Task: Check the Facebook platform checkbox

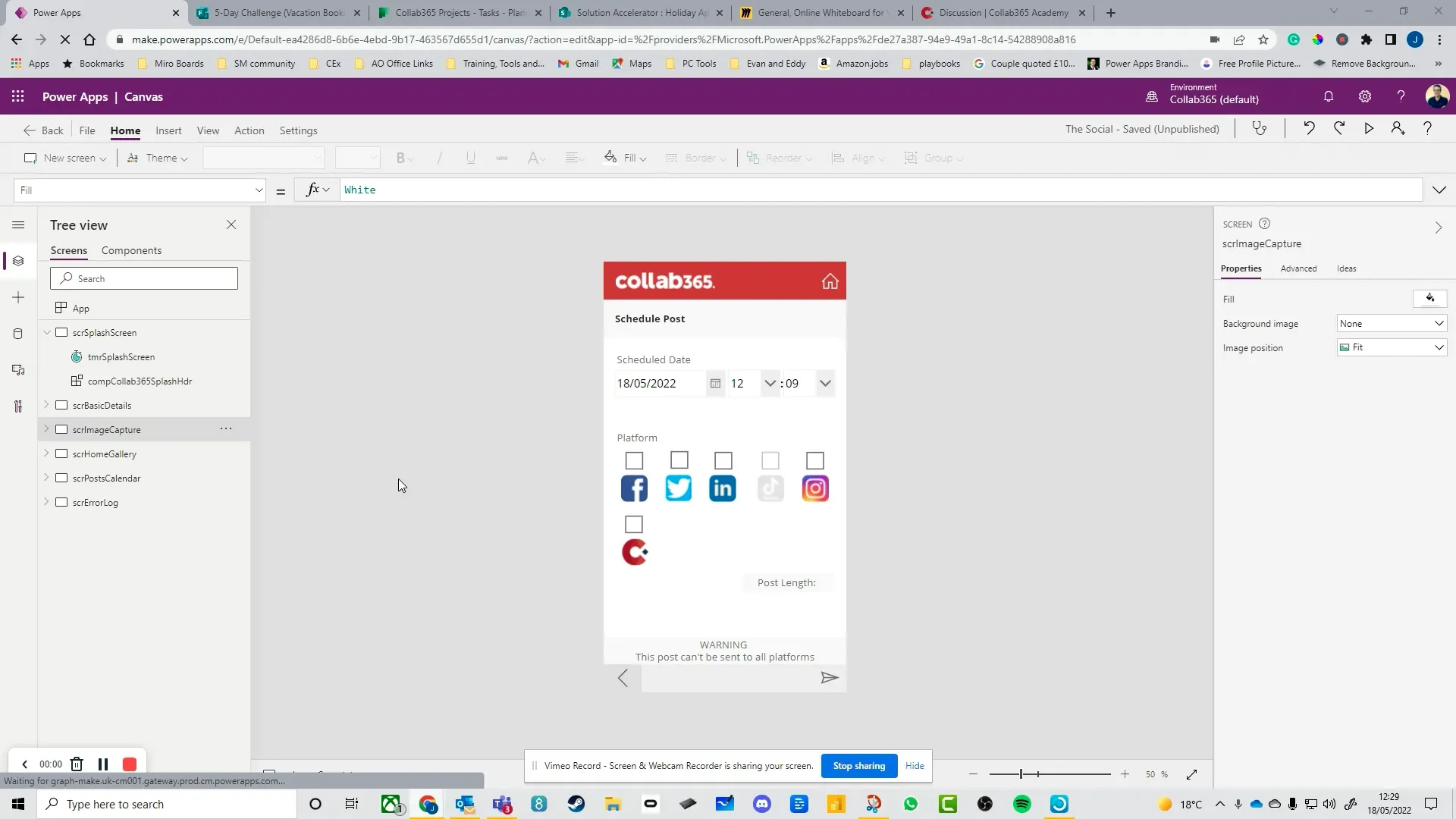Action: 634,460
